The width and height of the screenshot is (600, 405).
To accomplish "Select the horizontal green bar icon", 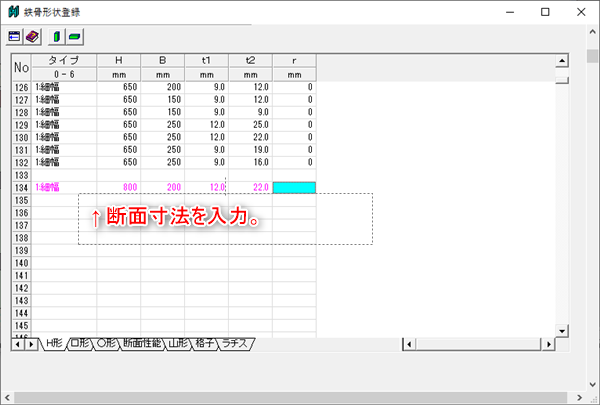I will click(x=75, y=36).
